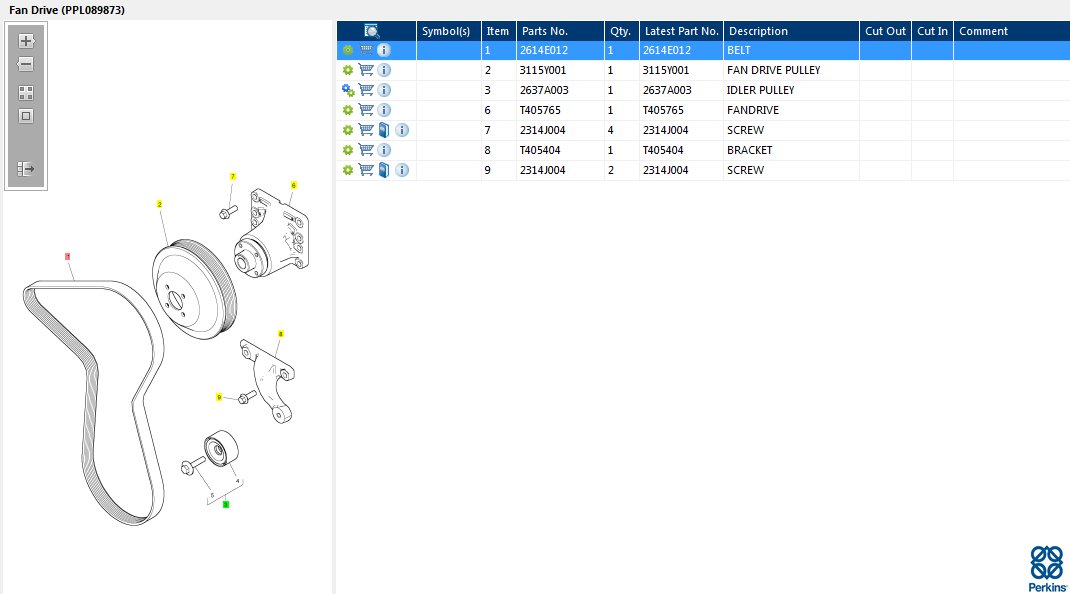Click callout 2 label above pulley
The height and width of the screenshot is (594, 1070).
[x=160, y=204]
